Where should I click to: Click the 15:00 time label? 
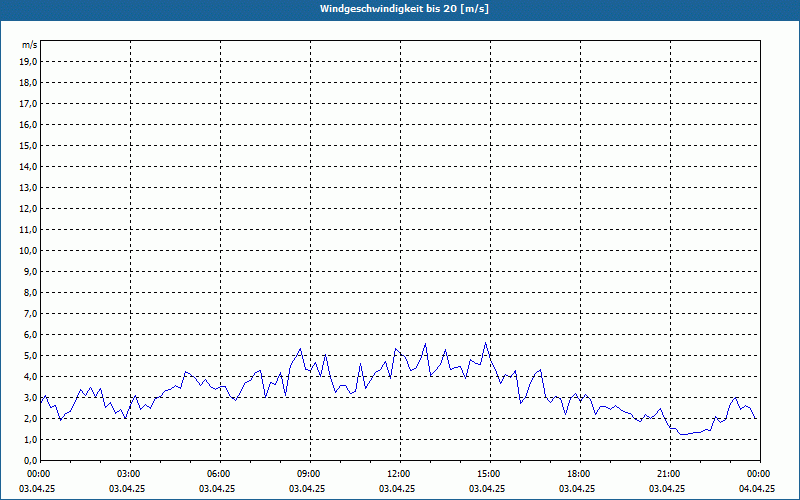[x=490, y=474]
